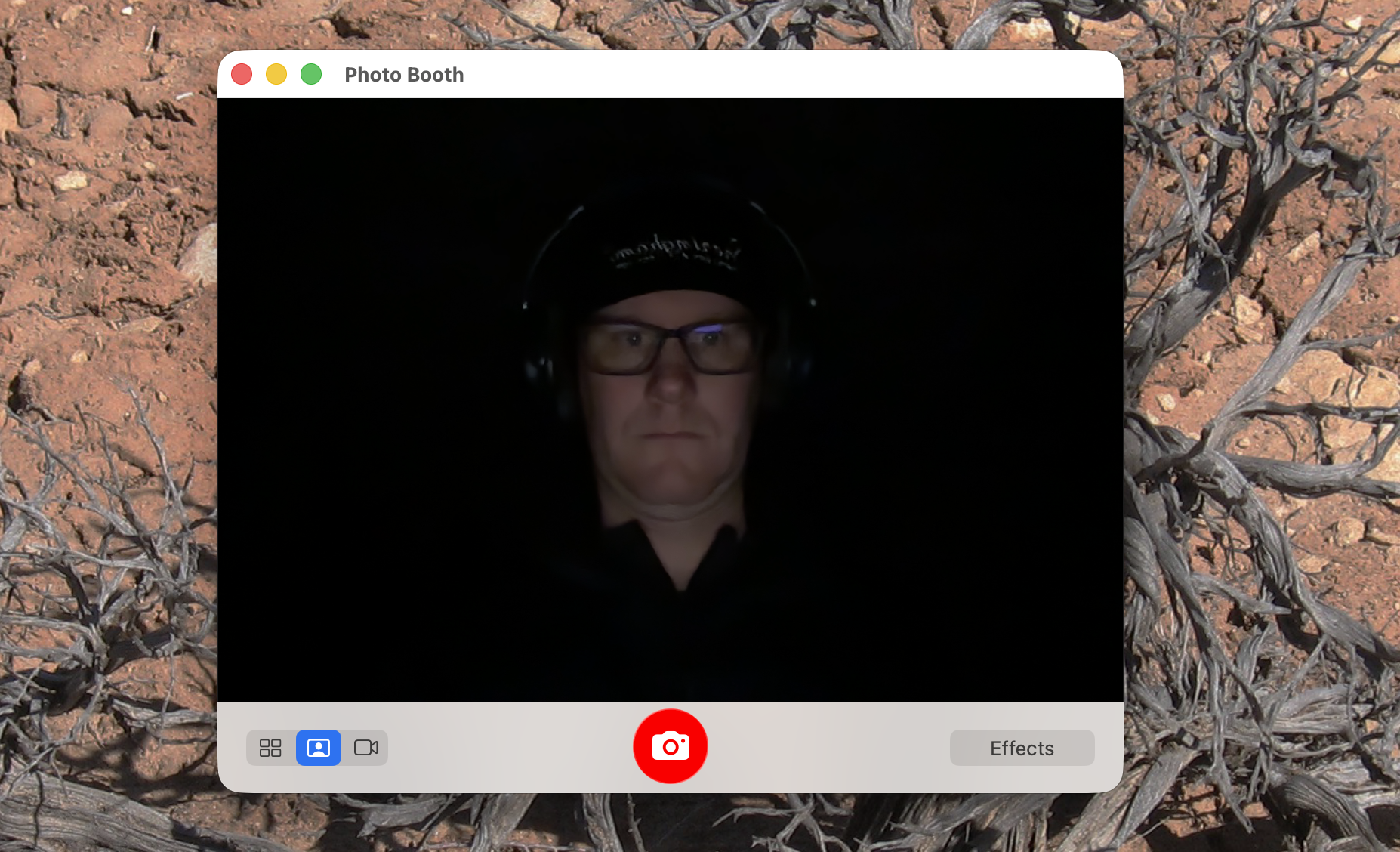Click the camera icon on the shutter button

click(x=670, y=746)
